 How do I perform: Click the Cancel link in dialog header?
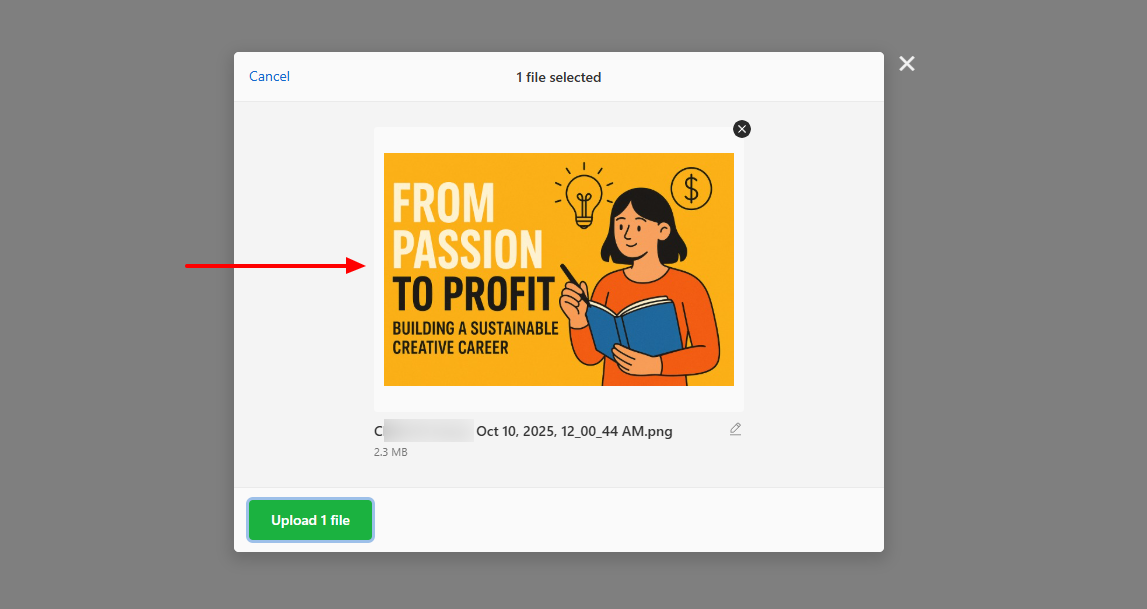[269, 76]
